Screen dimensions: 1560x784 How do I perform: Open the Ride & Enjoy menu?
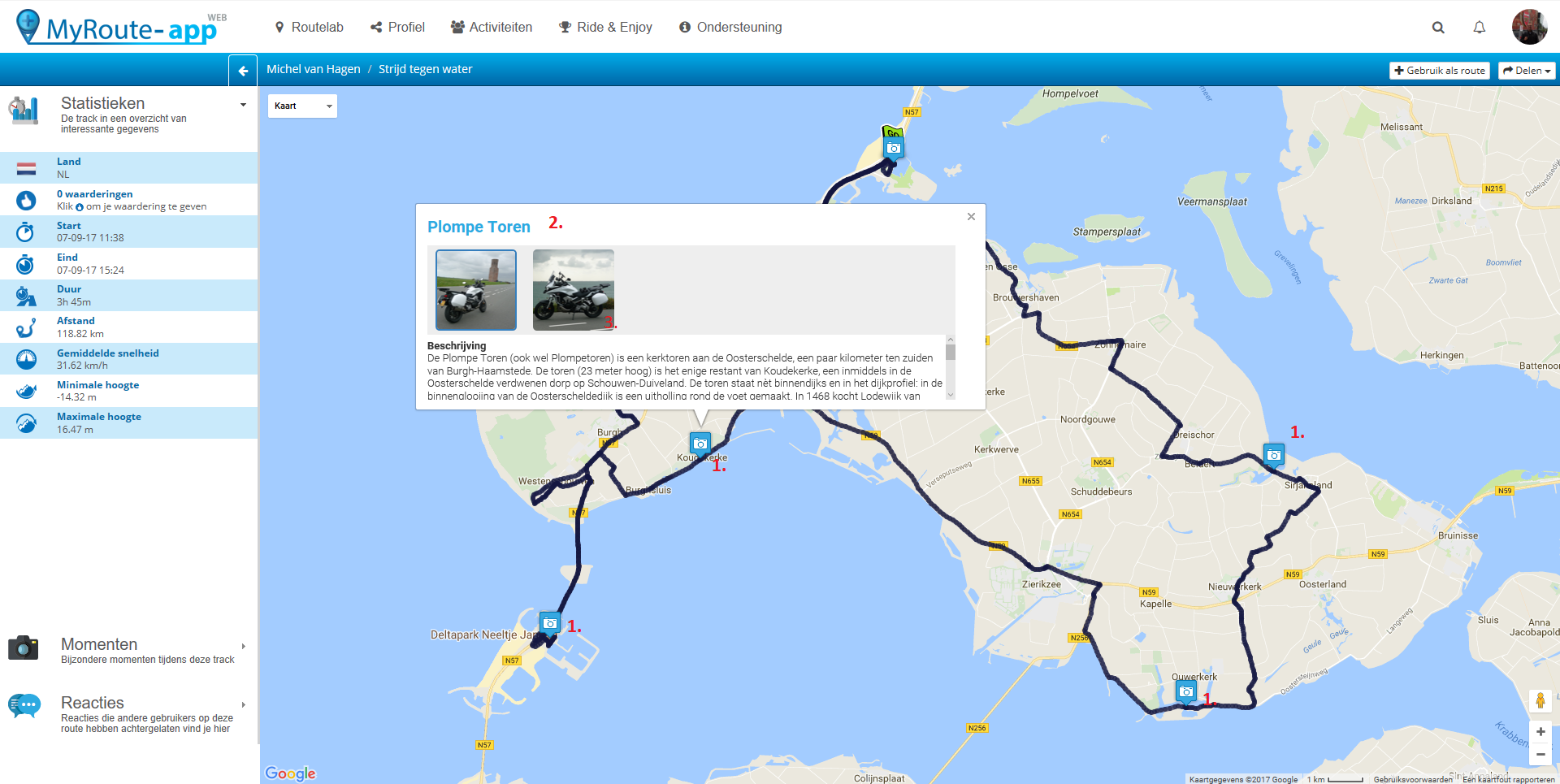tap(605, 27)
